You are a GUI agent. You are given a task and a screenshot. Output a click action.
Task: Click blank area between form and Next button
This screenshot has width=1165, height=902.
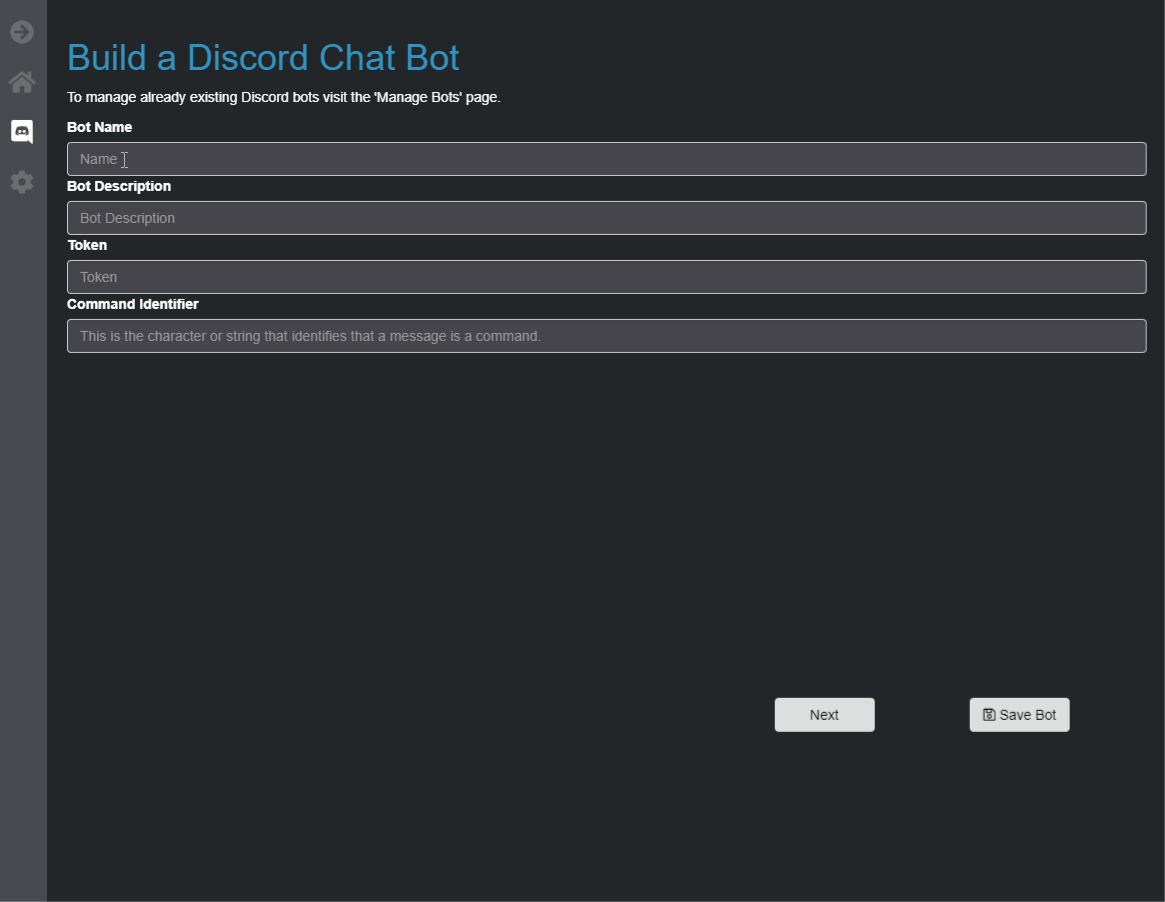pos(594,520)
